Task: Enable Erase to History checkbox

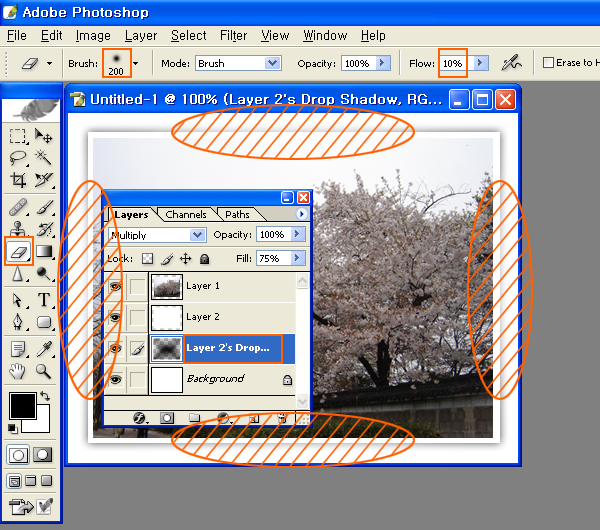Action: (548, 62)
